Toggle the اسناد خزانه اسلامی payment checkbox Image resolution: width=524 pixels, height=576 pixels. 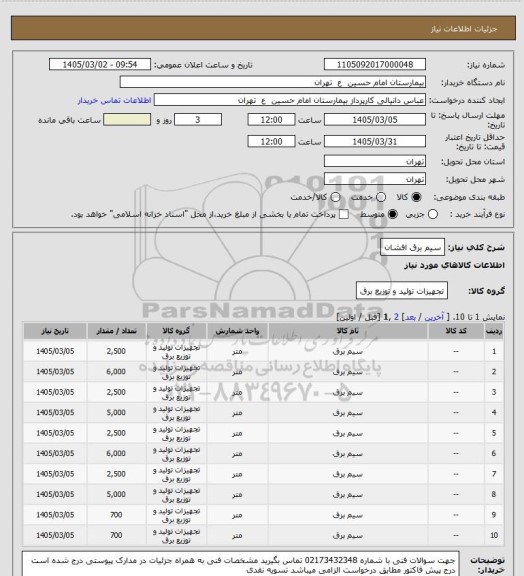344,214
